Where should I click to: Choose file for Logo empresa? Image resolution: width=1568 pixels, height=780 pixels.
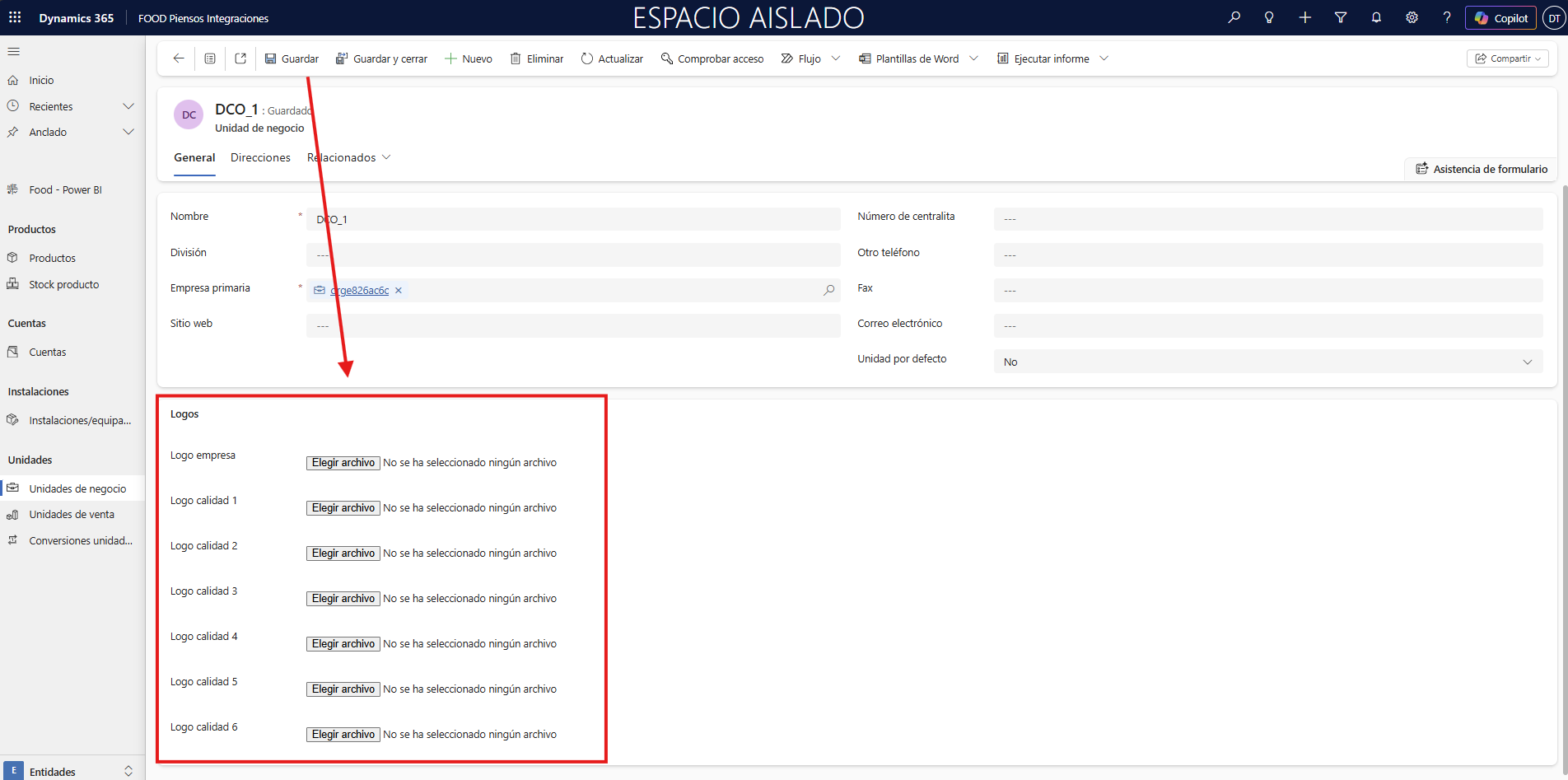343,463
